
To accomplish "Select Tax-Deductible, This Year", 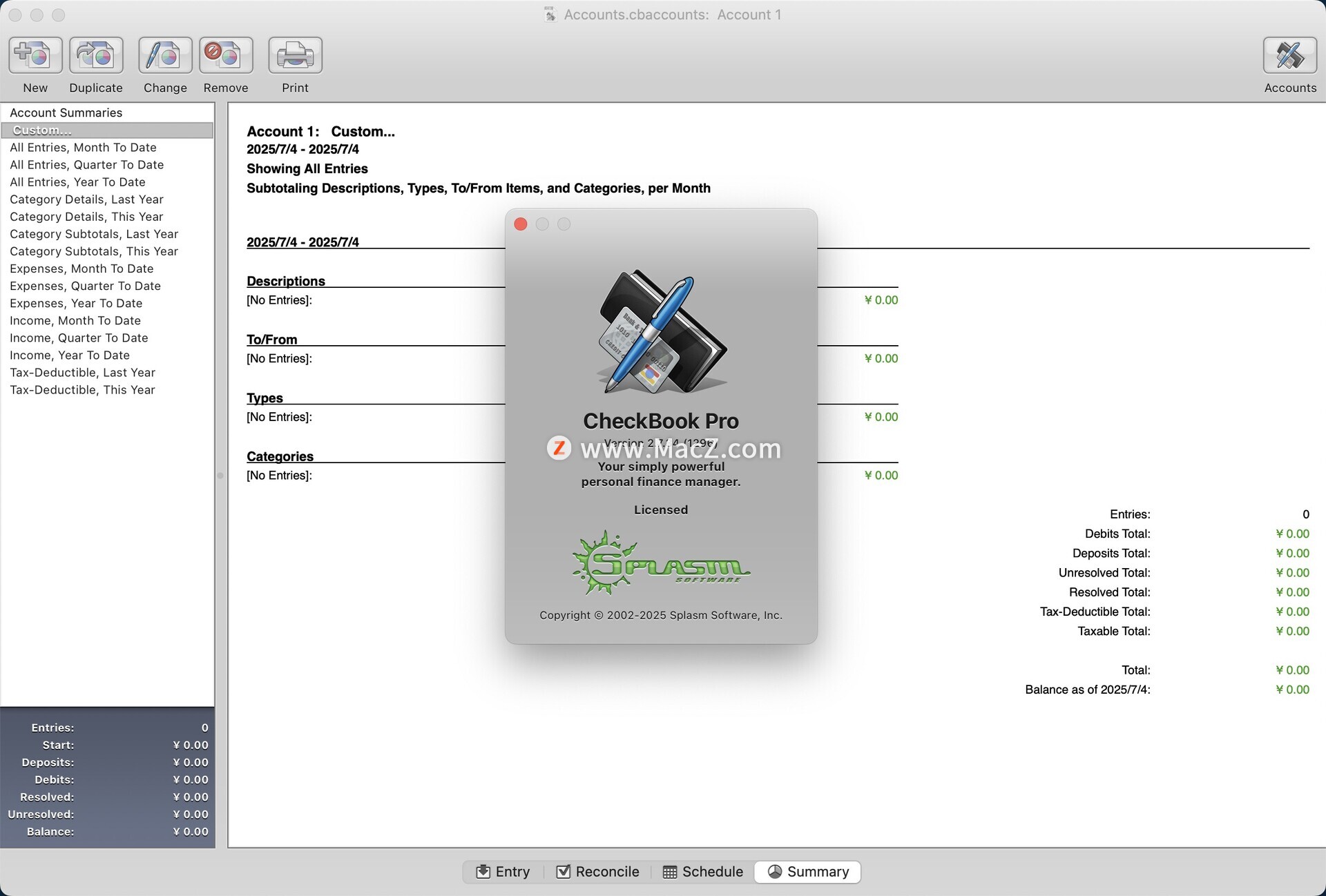I will (x=107, y=390).
